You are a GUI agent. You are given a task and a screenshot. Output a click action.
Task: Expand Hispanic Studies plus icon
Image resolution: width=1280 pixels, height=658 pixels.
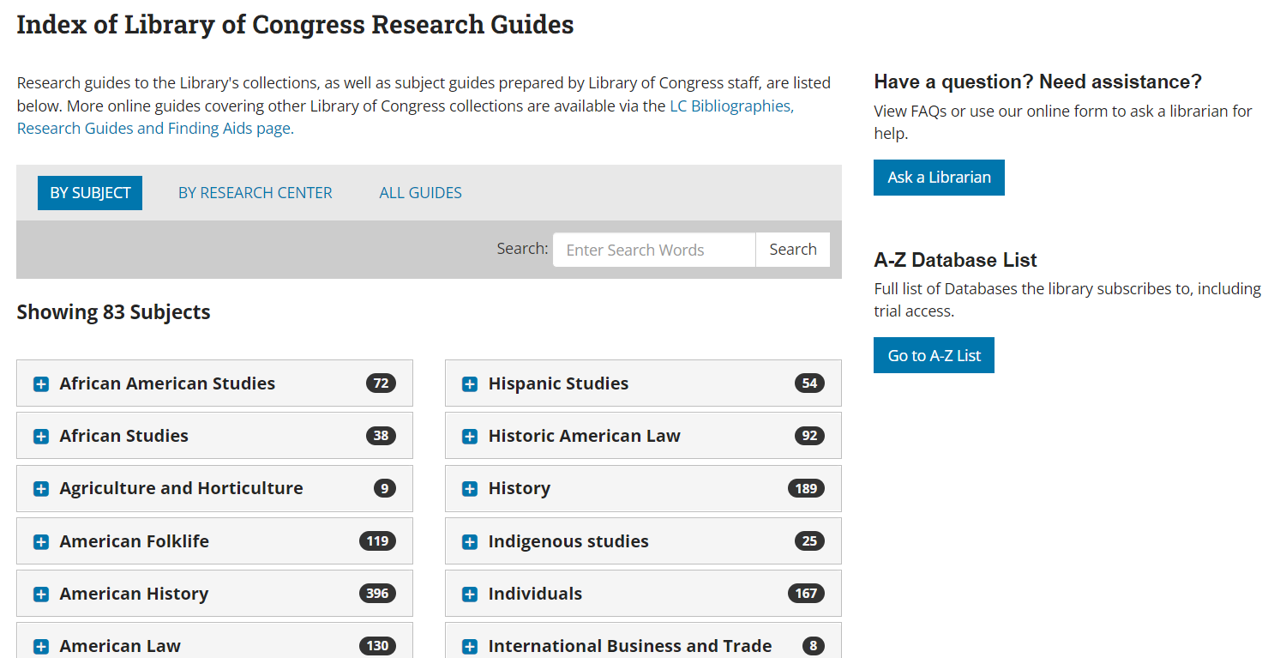[x=469, y=384]
